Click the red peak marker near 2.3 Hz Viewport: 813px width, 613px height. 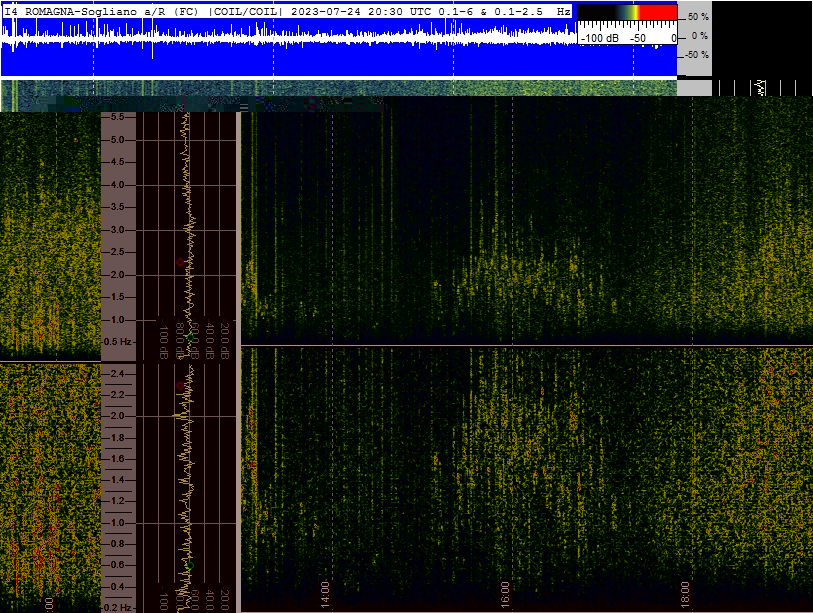coord(180,262)
